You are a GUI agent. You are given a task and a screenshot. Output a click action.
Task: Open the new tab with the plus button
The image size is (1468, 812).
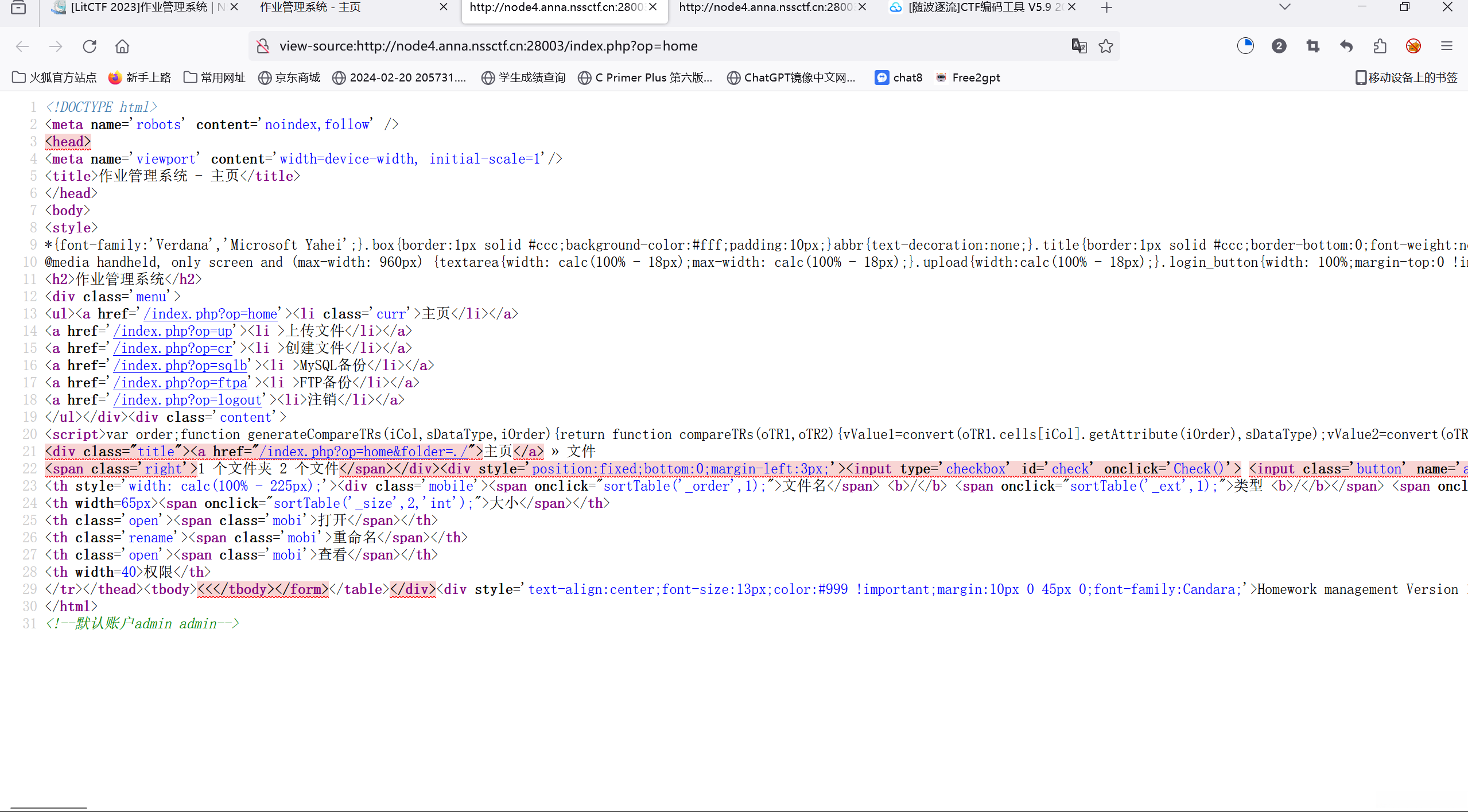tap(1106, 7)
